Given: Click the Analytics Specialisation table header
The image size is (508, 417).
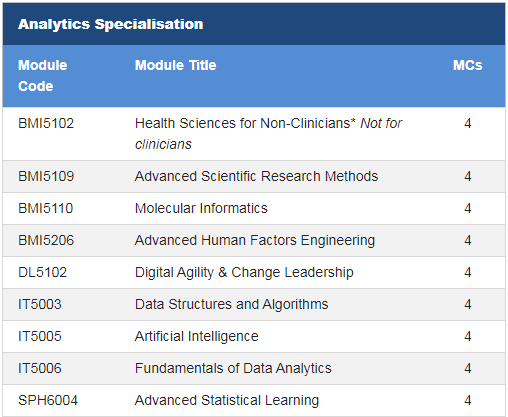Looking at the screenshot, I should click(110, 24).
